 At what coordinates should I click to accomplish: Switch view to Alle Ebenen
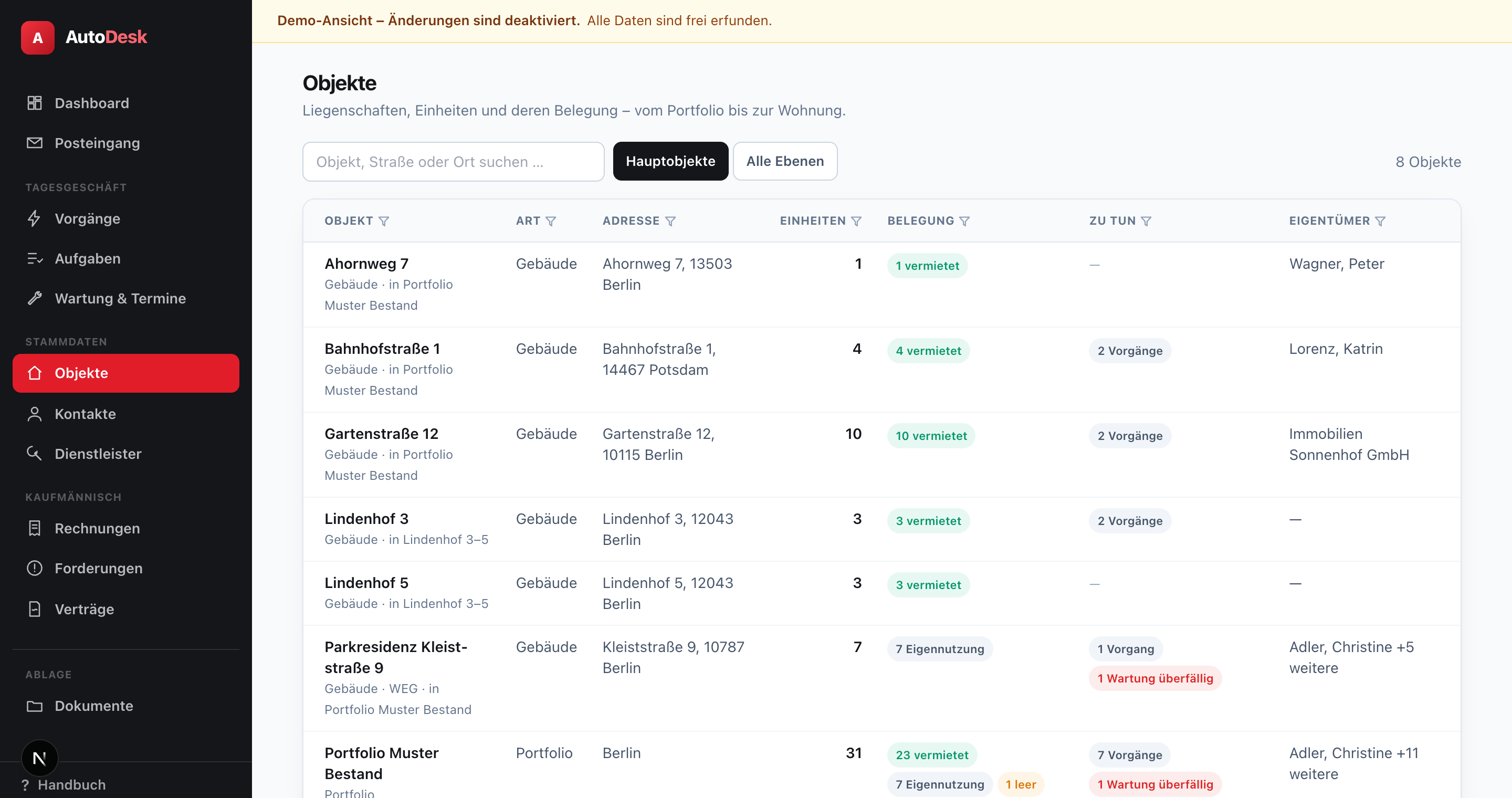[x=785, y=161]
